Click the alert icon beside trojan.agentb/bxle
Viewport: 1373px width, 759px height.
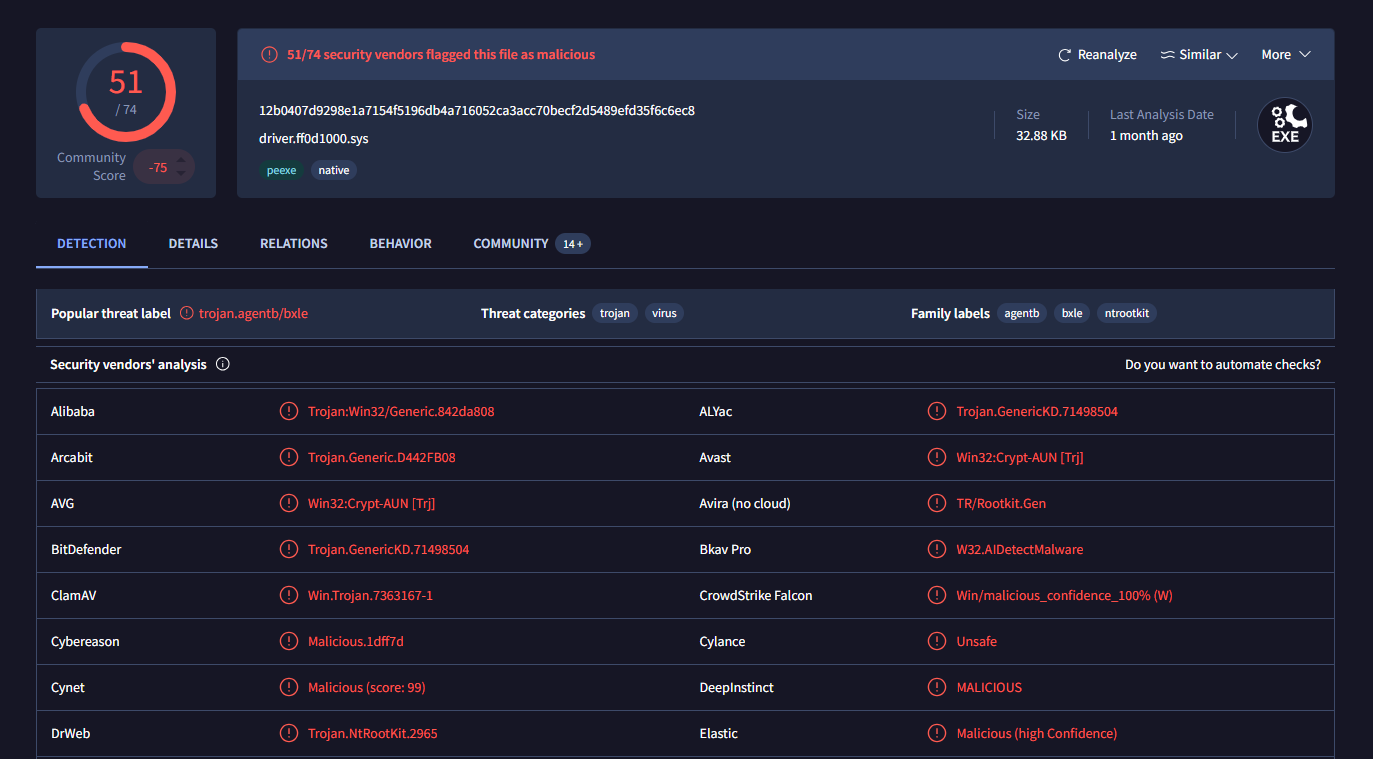click(x=187, y=313)
